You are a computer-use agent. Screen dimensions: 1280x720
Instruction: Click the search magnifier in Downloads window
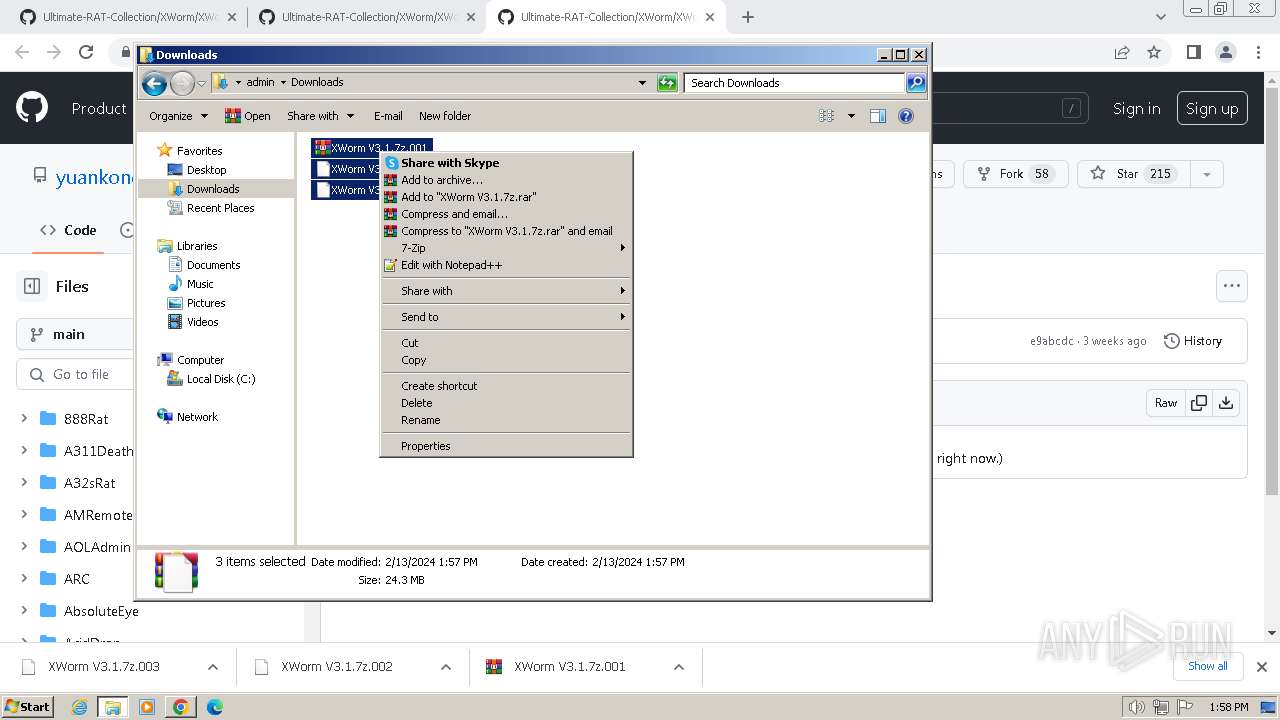click(x=916, y=83)
